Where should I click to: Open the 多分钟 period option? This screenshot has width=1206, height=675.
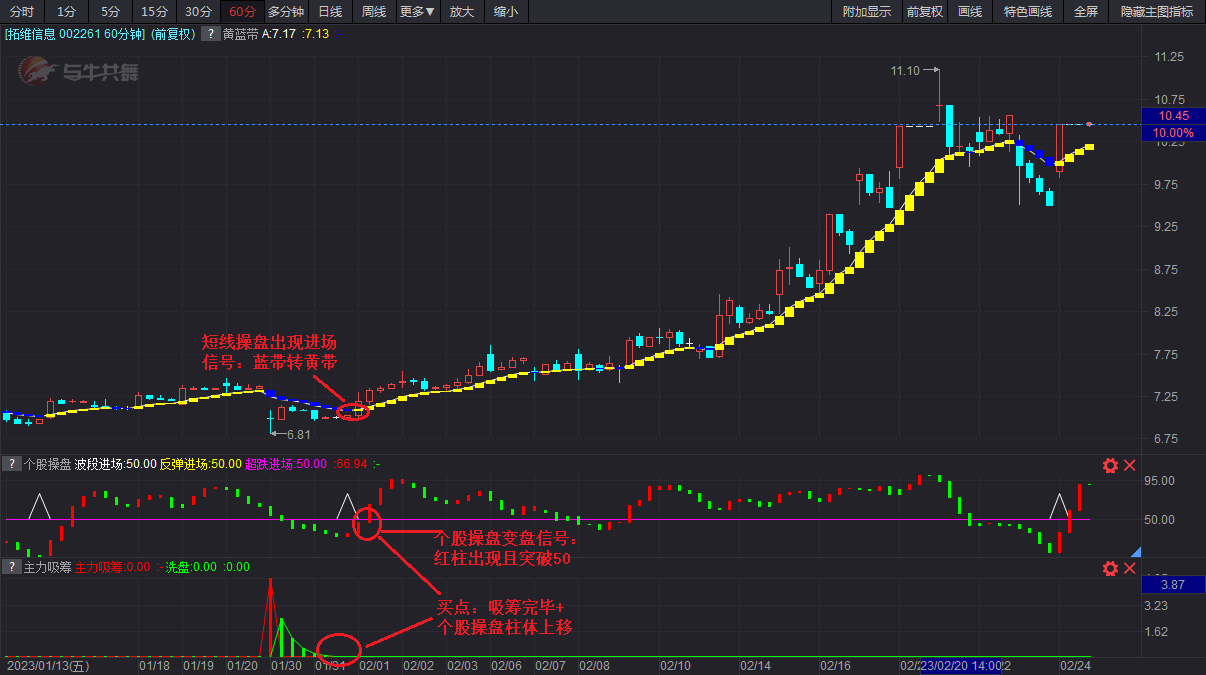[x=286, y=12]
